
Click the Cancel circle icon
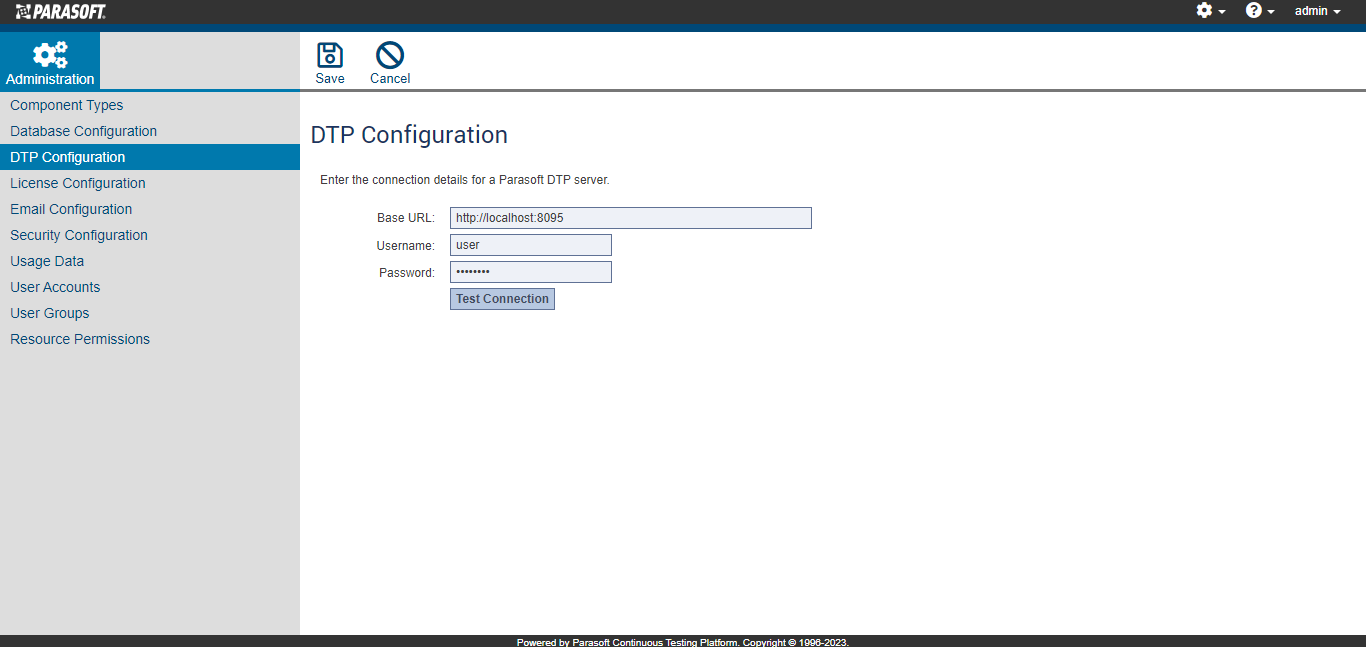pos(390,55)
